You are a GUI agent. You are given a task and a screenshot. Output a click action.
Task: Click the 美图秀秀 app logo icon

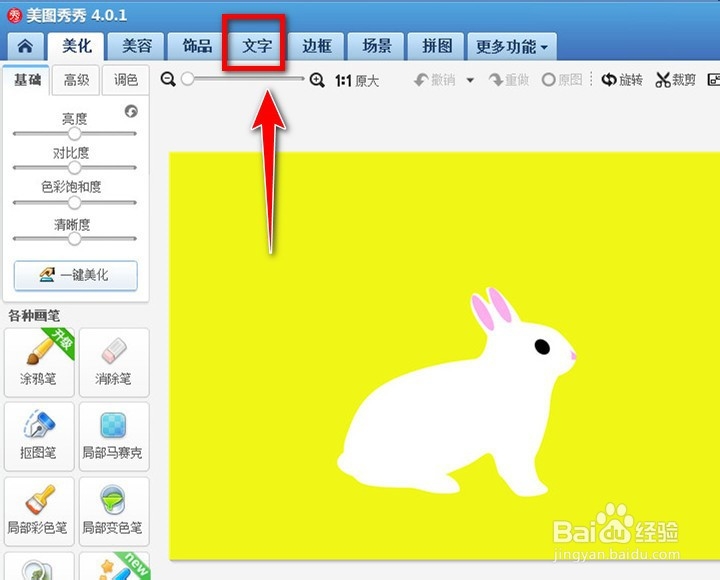point(15,16)
